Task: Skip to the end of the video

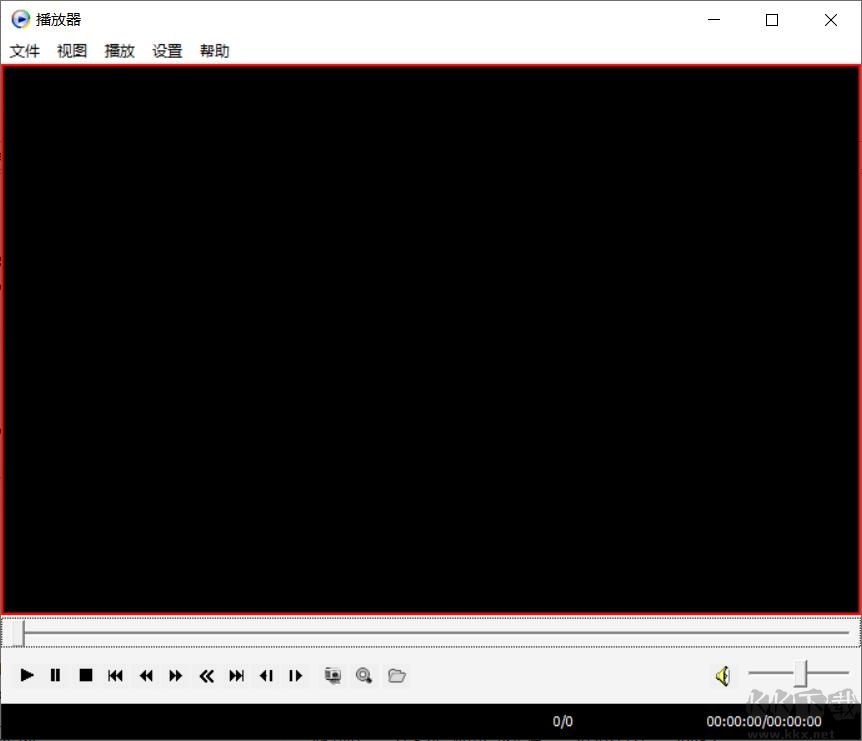Action: coord(236,675)
